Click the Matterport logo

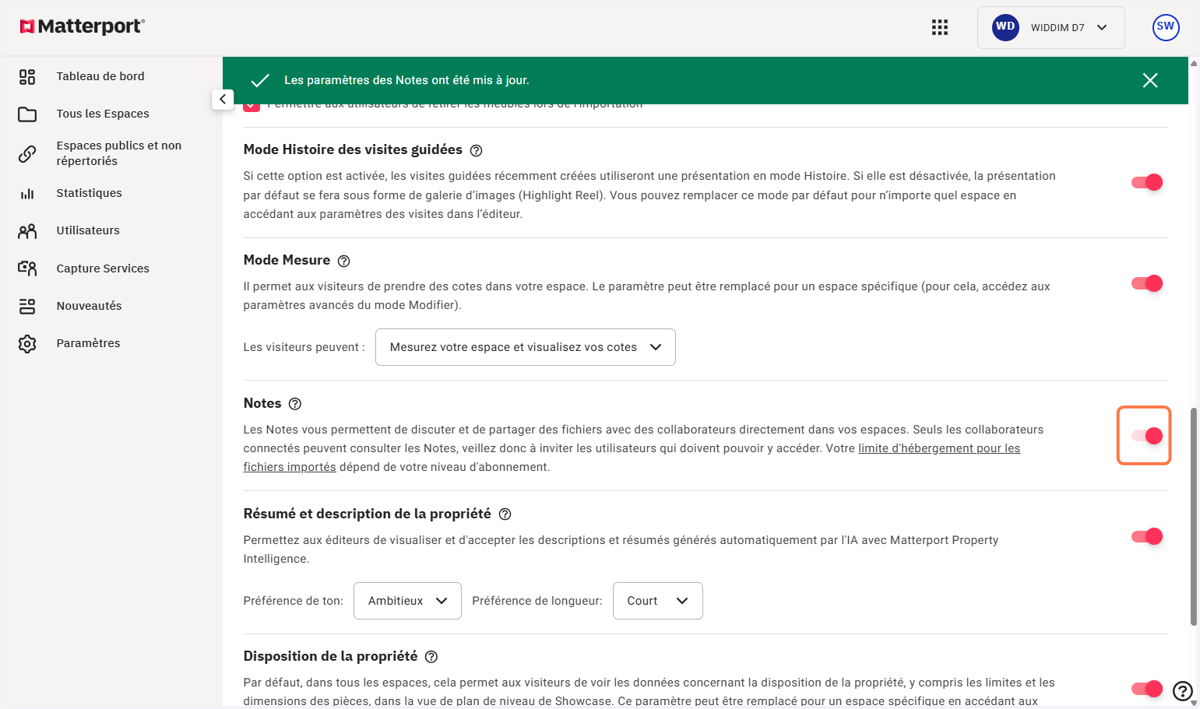82,27
